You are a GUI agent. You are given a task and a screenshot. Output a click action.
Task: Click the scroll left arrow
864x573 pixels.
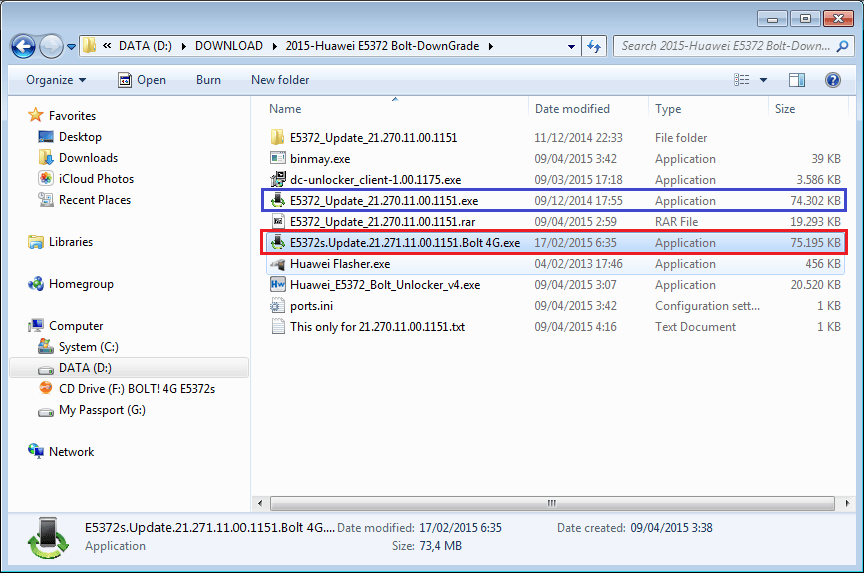tap(260, 503)
